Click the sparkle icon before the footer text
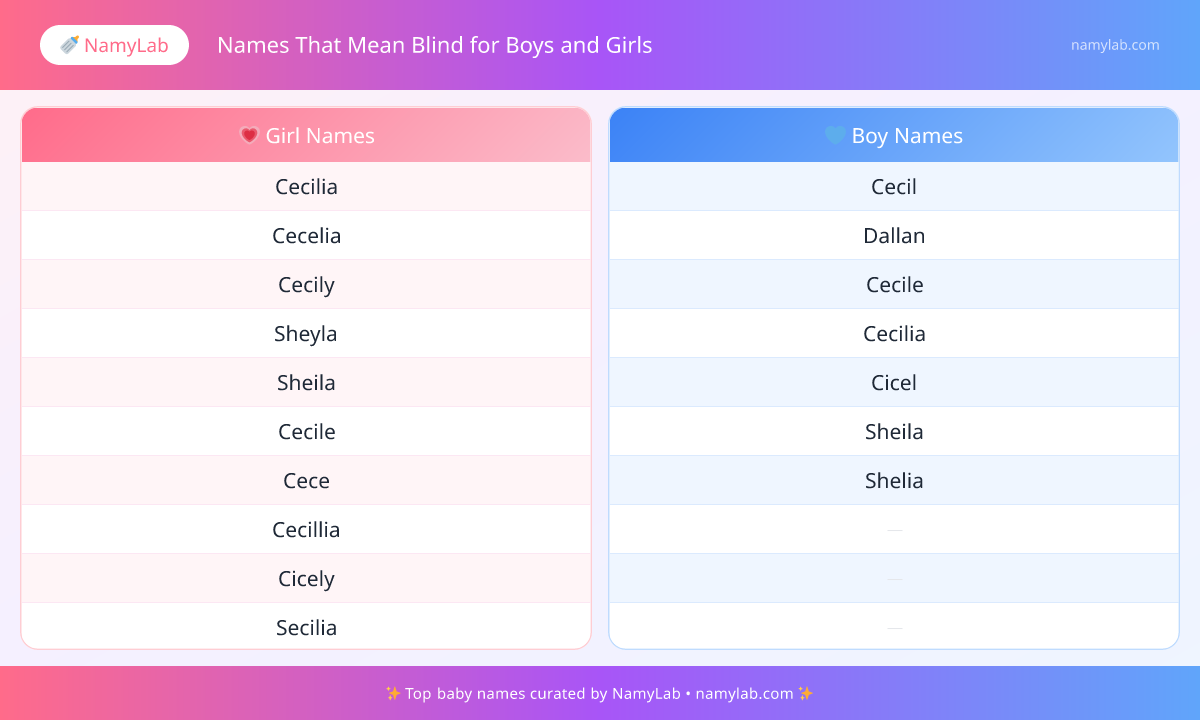Image resolution: width=1200 pixels, height=720 pixels. tap(393, 693)
